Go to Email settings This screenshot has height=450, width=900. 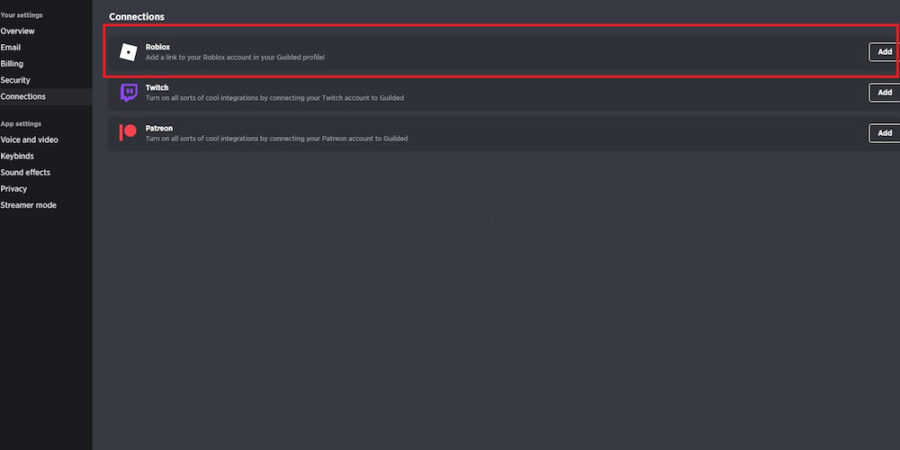coord(10,48)
